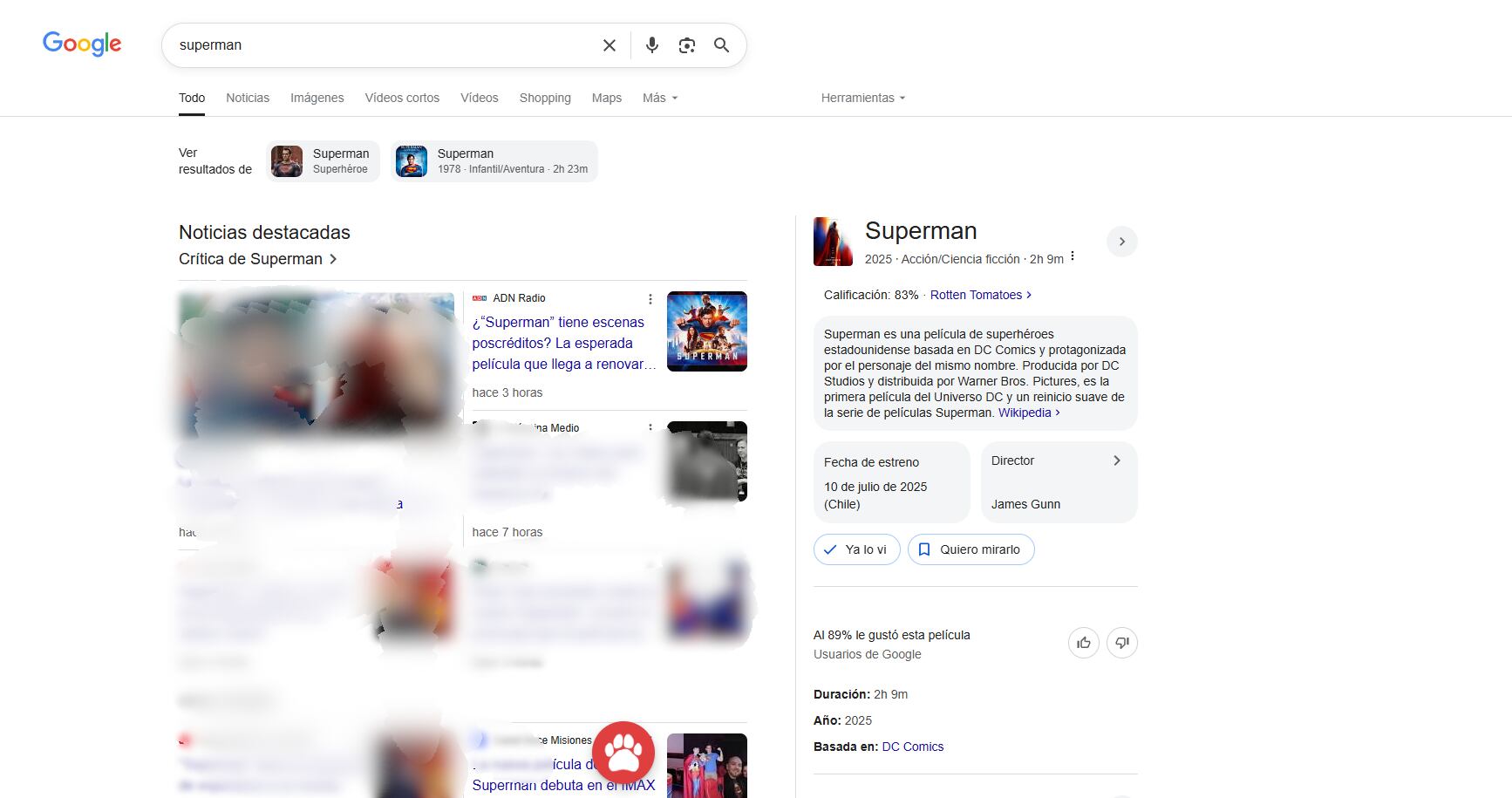
Task: Open the Google logo homepage
Action: [82, 44]
